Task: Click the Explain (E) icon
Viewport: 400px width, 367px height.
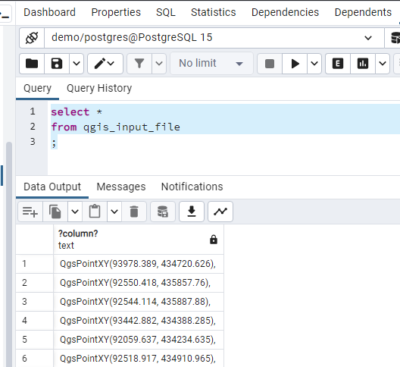Action: pos(338,63)
